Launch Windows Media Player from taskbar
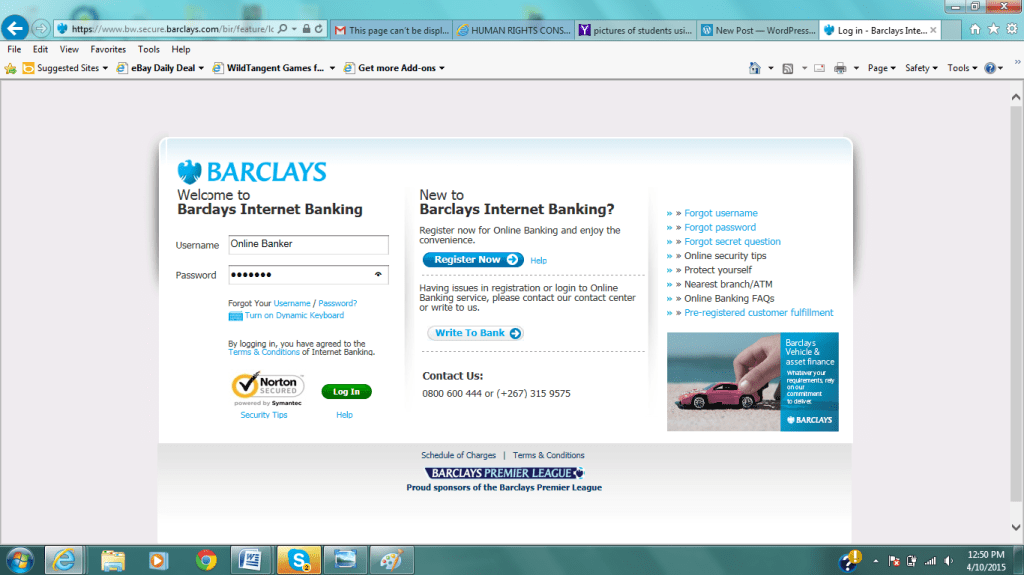 pyautogui.click(x=157, y=561)
